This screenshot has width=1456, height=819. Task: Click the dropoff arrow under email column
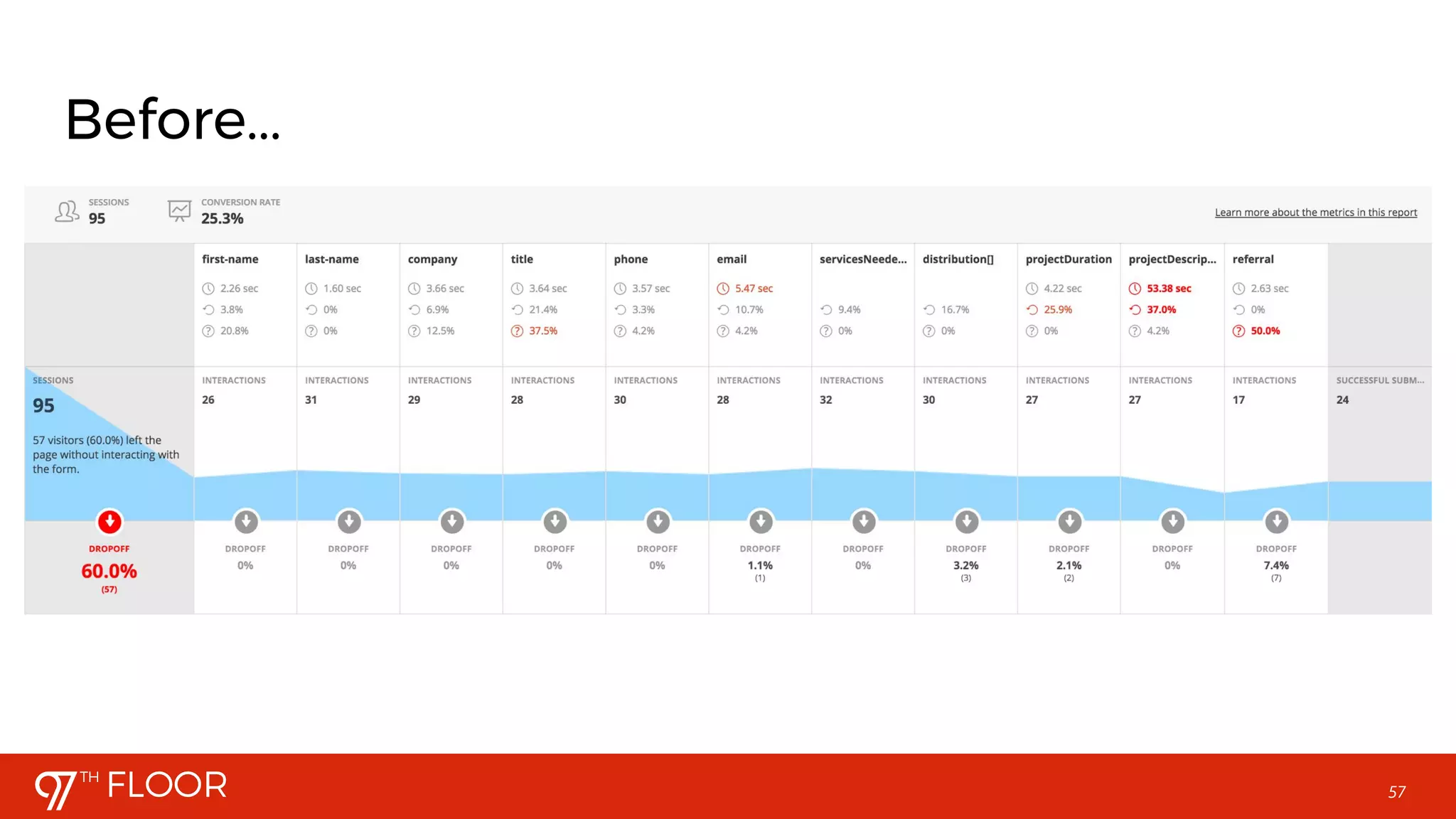[761, 522]
